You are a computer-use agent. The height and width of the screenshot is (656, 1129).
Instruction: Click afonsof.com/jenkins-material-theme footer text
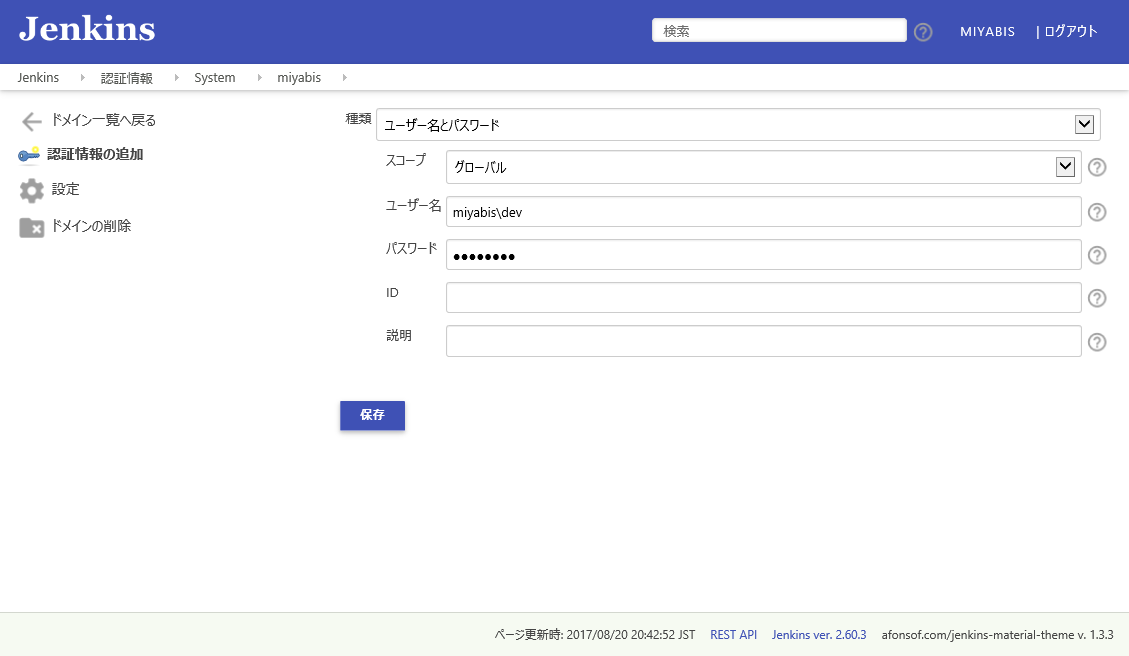click(x=997, y=634)
